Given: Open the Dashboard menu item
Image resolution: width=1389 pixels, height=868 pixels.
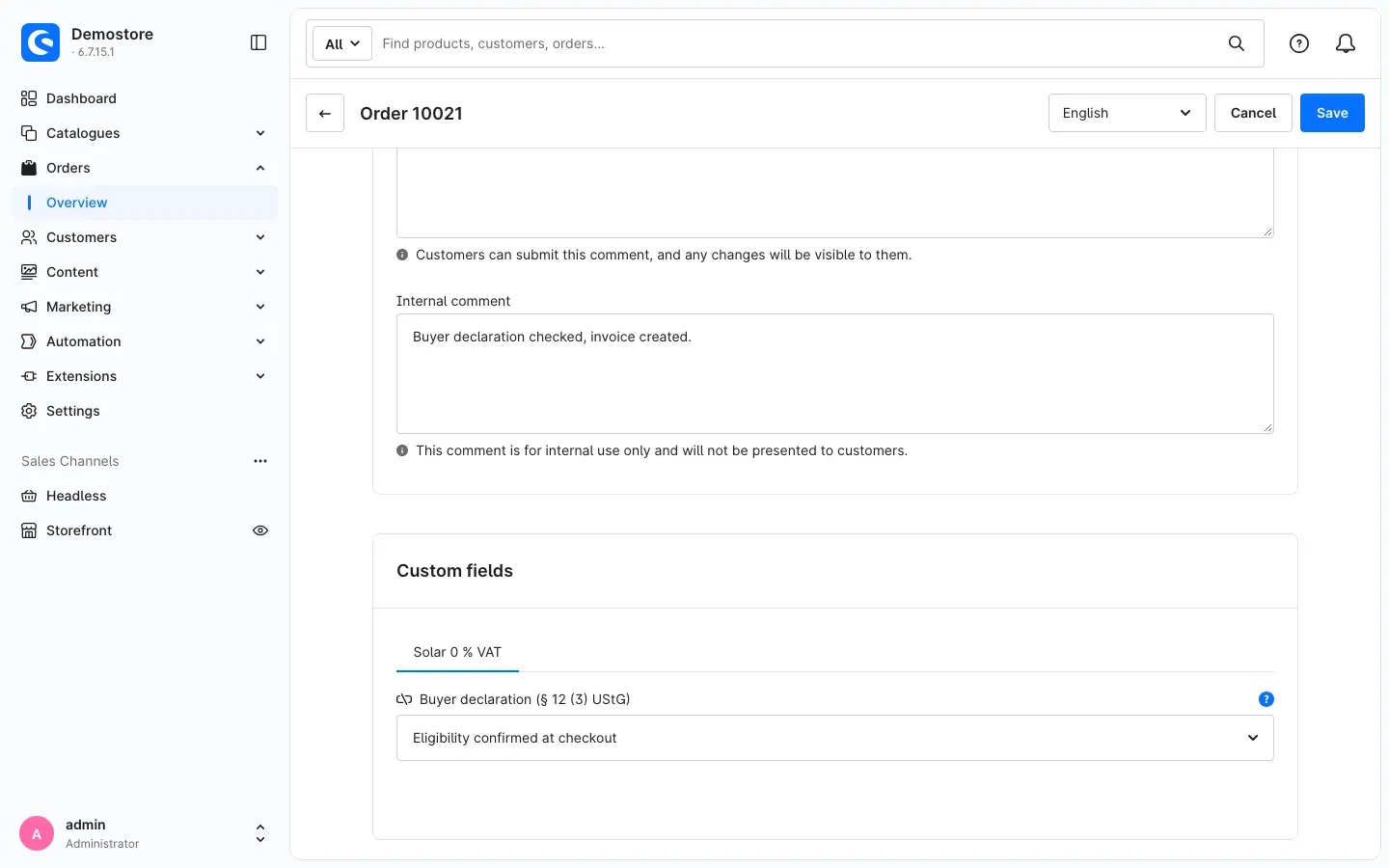Looking at the screenshot, I should (x=145, y=98).
